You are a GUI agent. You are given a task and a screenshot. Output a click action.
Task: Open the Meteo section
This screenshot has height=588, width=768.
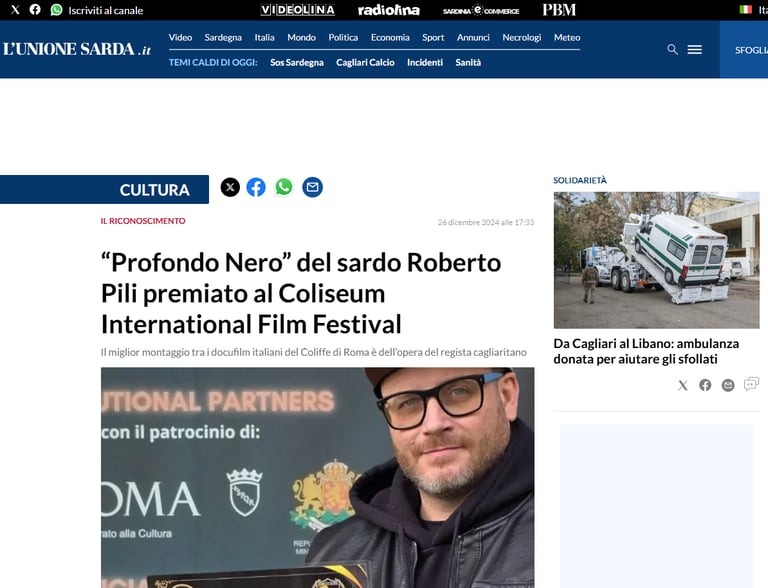pyautogui.click(x=567, y=38)
